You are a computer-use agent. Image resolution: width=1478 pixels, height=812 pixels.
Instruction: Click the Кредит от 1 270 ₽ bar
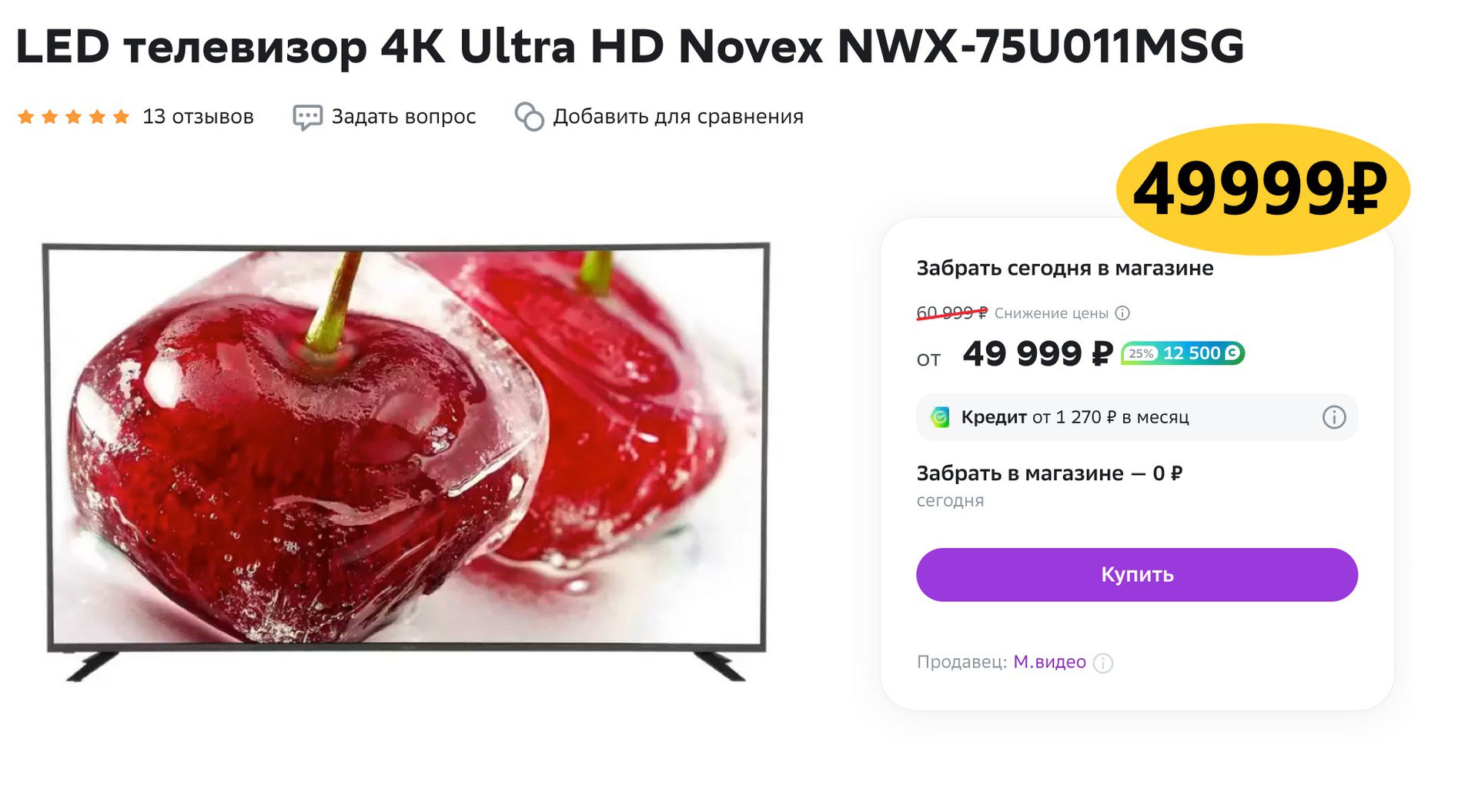pyautogui.click(x=1136, y=417)
